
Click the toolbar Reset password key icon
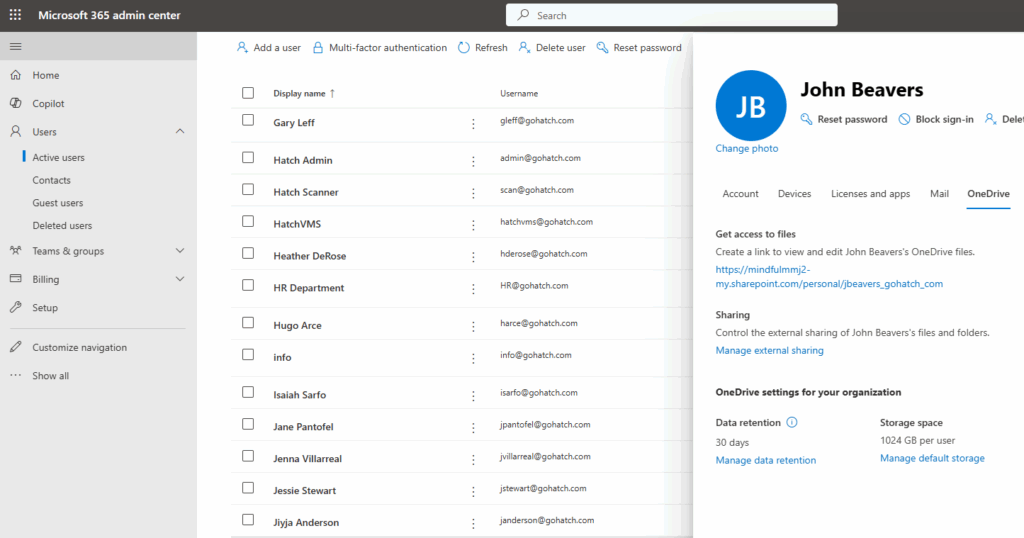point(602,48)
